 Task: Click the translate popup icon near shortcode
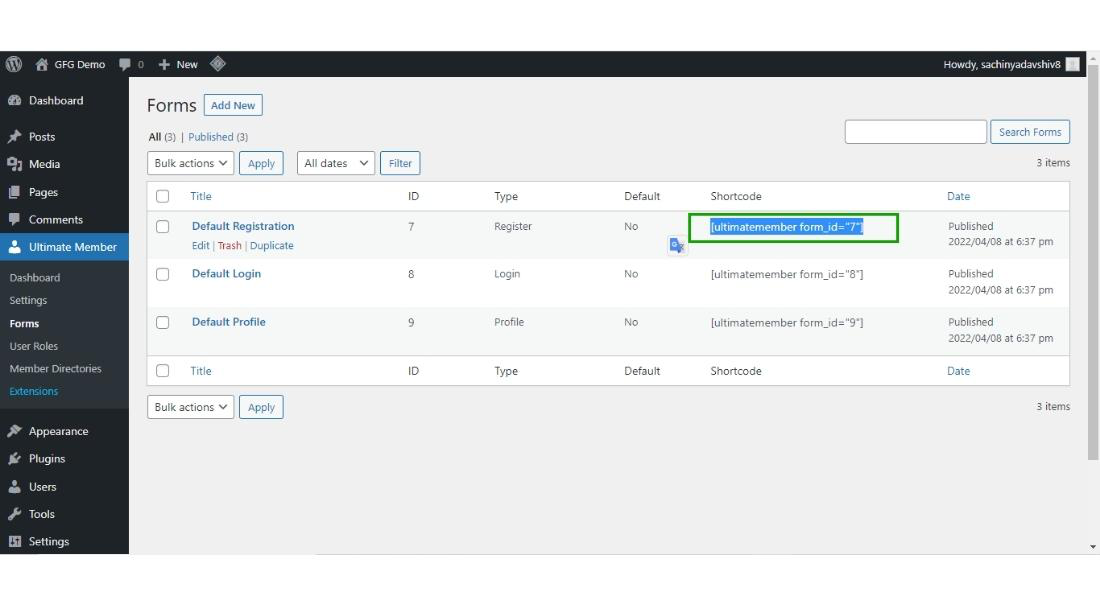click(676, 245)
